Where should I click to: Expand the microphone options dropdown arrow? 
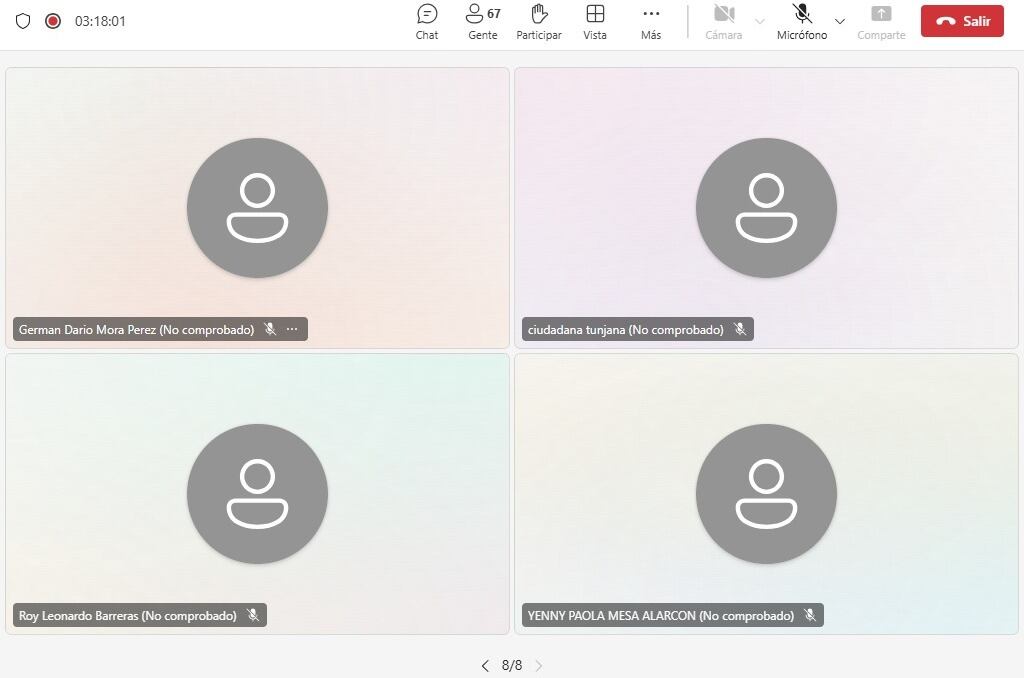tap(840, 21)
